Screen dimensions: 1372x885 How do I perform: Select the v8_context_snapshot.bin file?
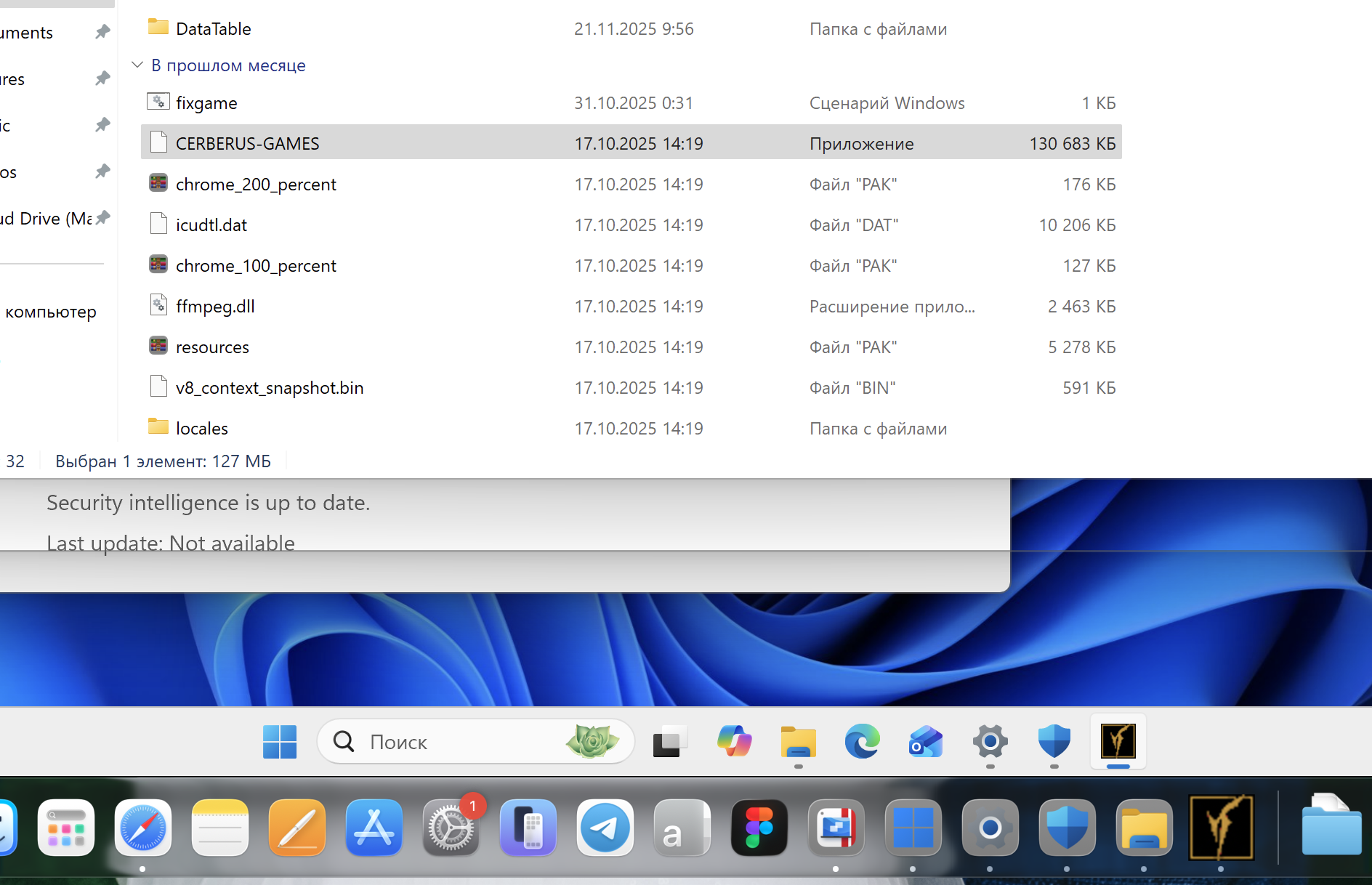[x=269, y=388]
